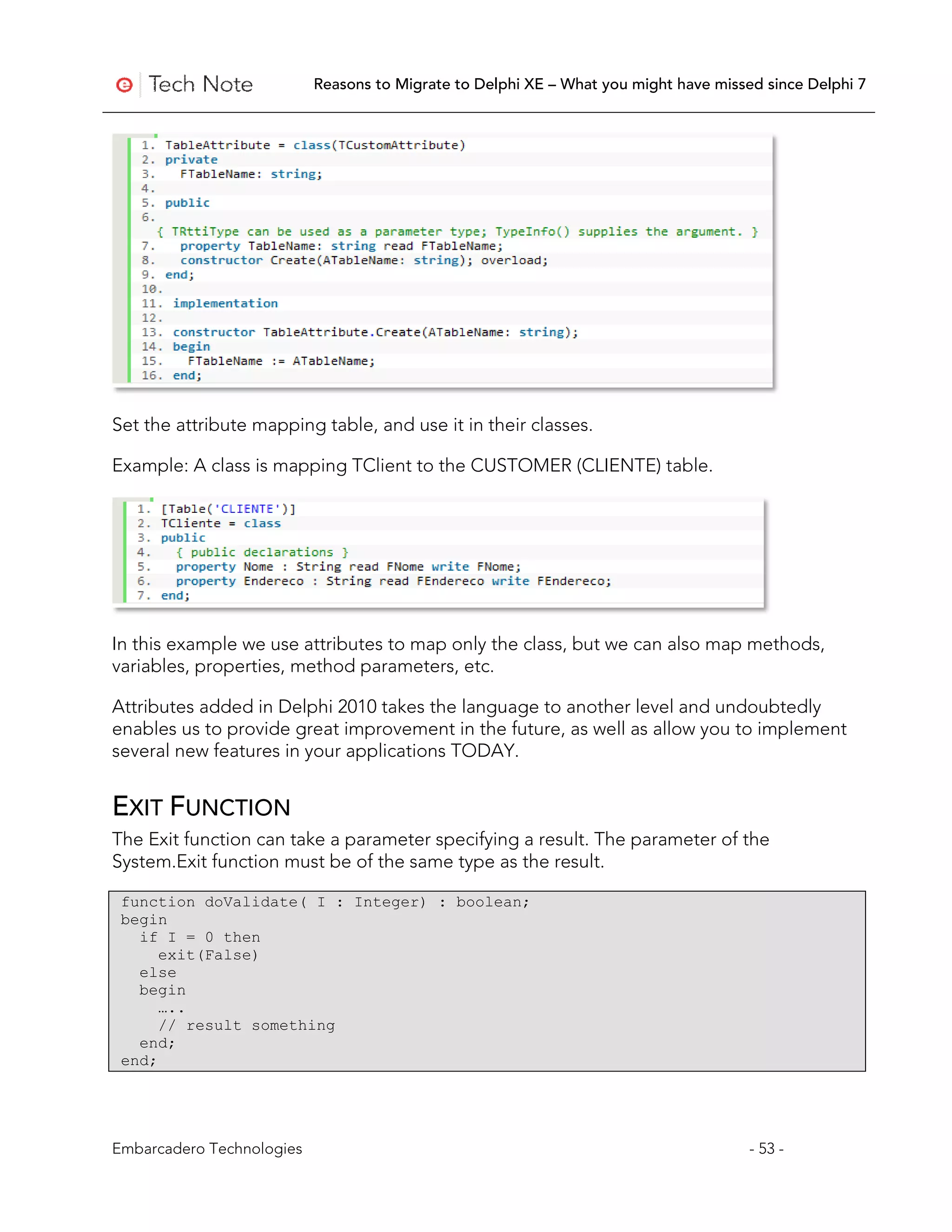Click the paragraph starting 'In this example we use attributes'
952x1232 pixels.
coord(468,655)
